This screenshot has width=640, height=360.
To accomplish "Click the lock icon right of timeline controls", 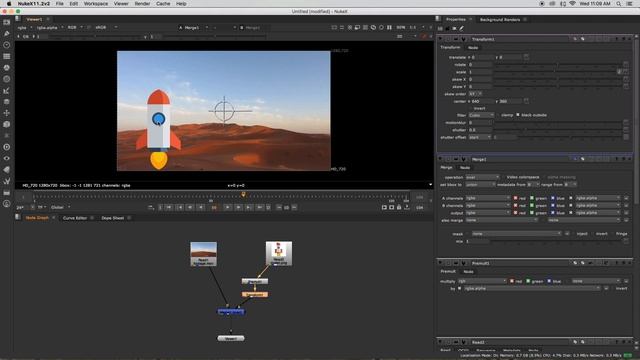I will [399, 207].
